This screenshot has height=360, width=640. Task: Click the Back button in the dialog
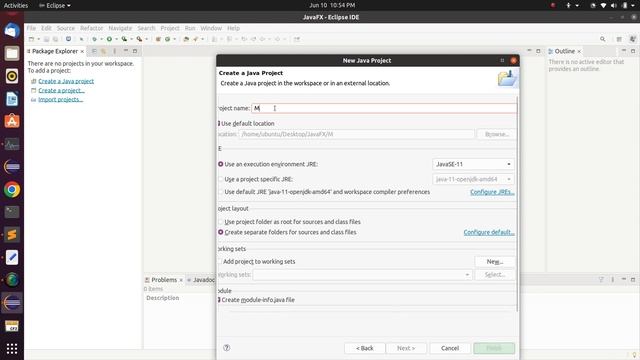pyautogui.click(x=364, y=348)
